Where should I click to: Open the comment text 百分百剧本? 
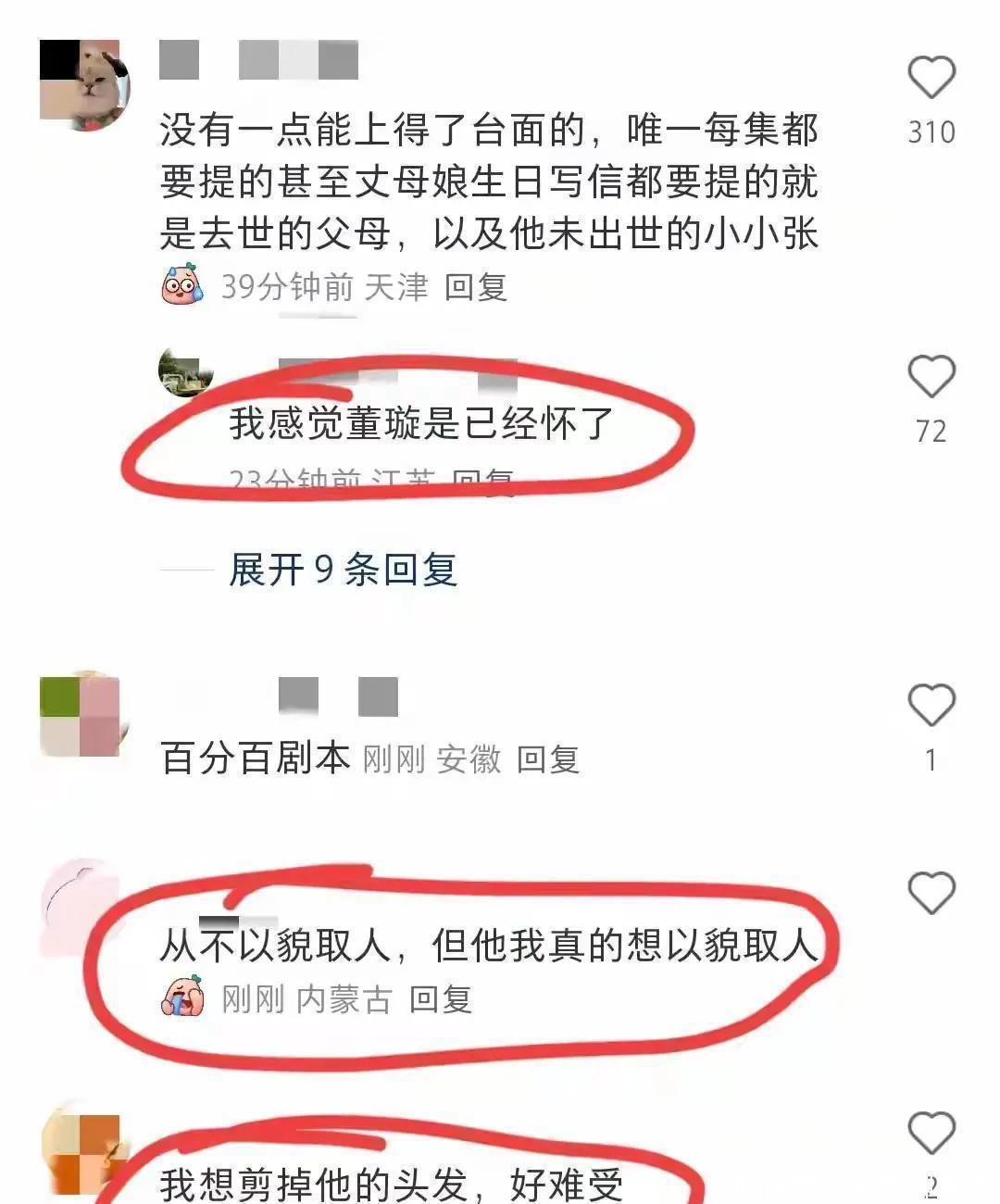click(x=256, y=759)
